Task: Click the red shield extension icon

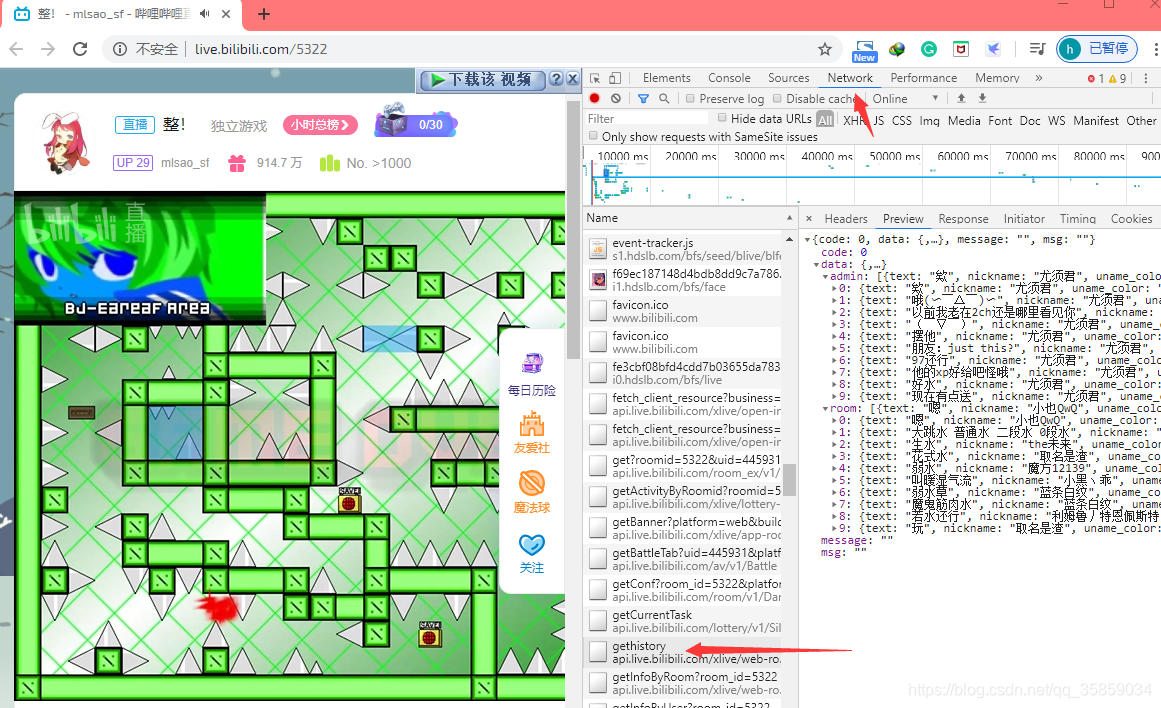Action: point(961,49)
